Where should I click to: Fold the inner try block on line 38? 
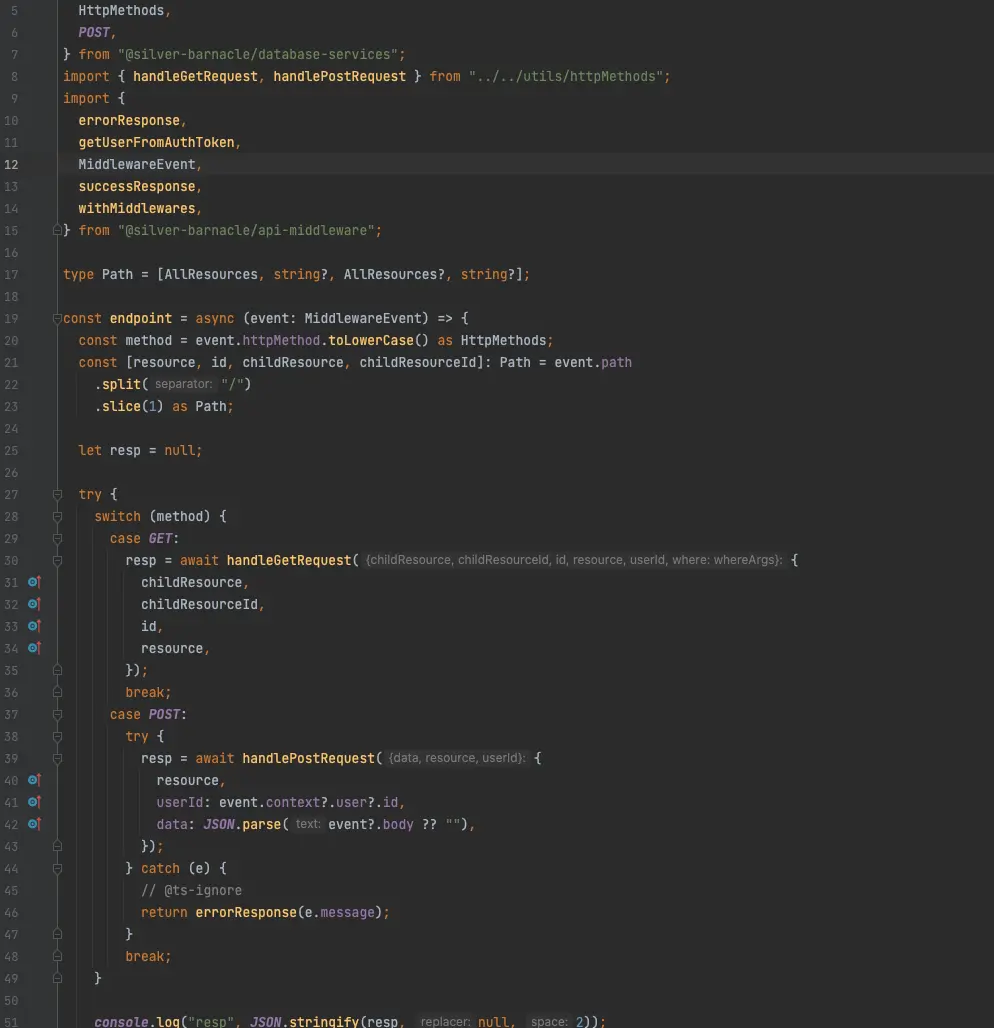57,736
